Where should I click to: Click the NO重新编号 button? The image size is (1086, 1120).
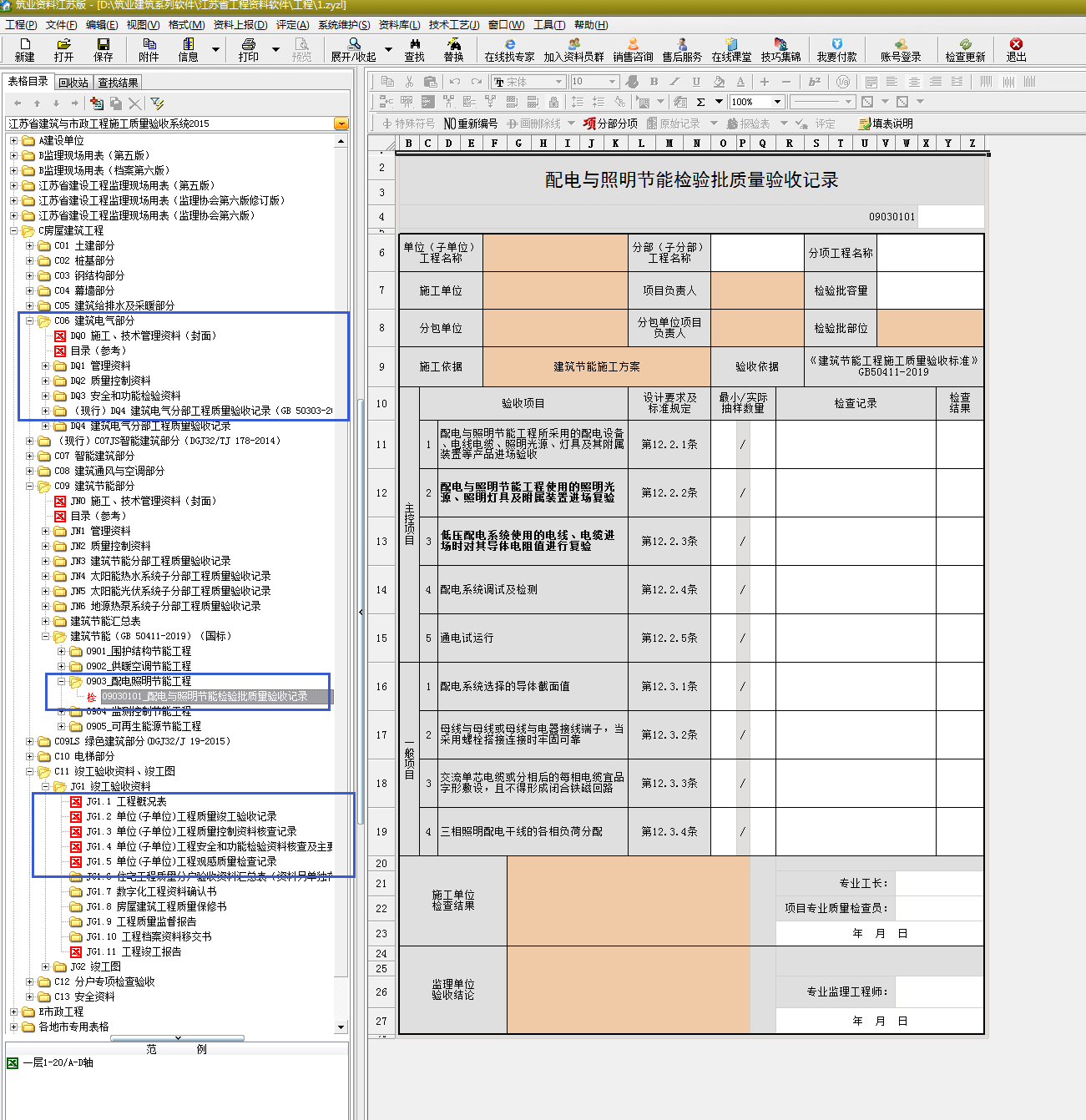coord(470,124)
